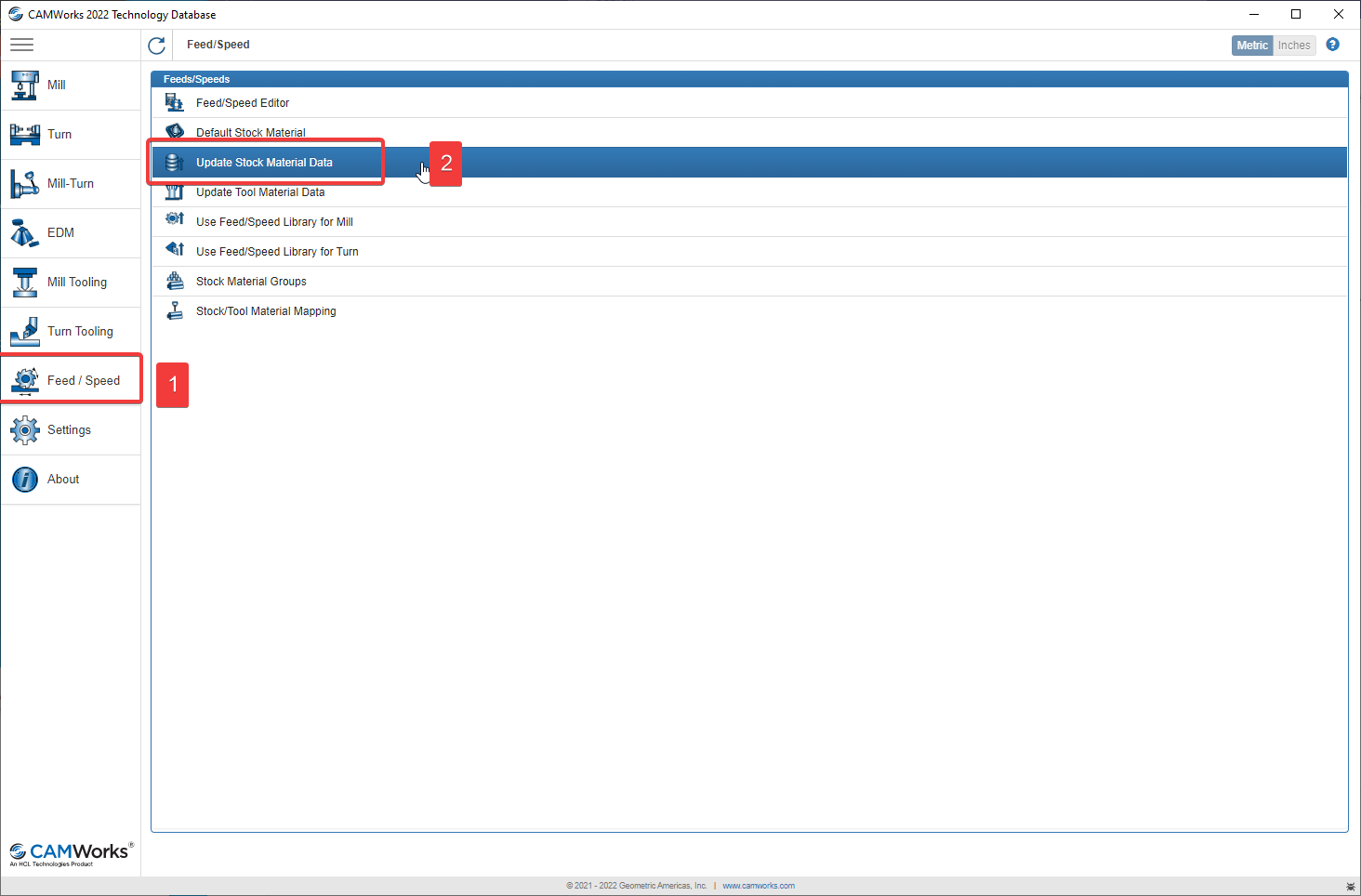Click the Feed / Speed gear icon
Screen dimensions: 1361x896
(25, 380)
